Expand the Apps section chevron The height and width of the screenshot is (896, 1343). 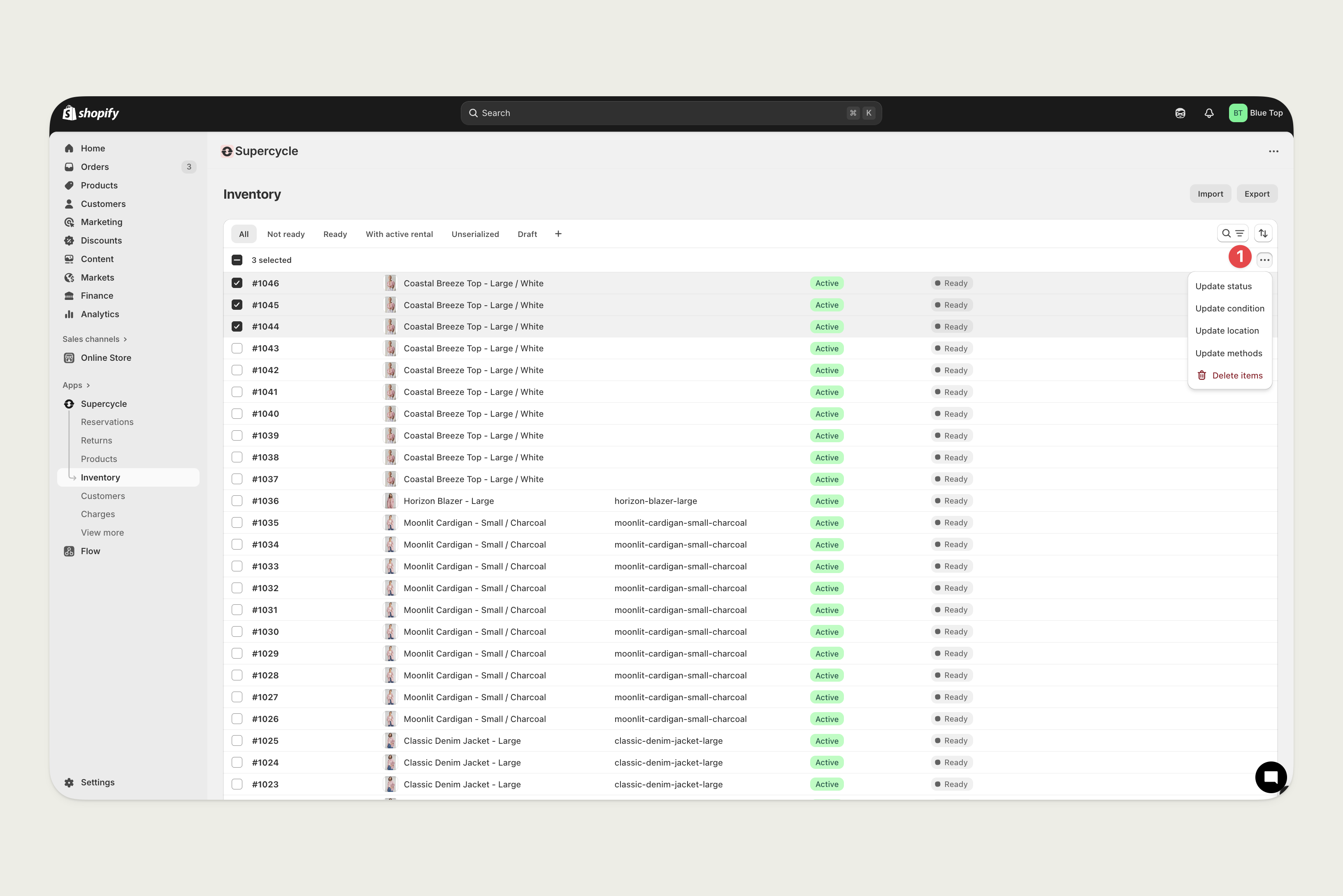click(88, 385)
